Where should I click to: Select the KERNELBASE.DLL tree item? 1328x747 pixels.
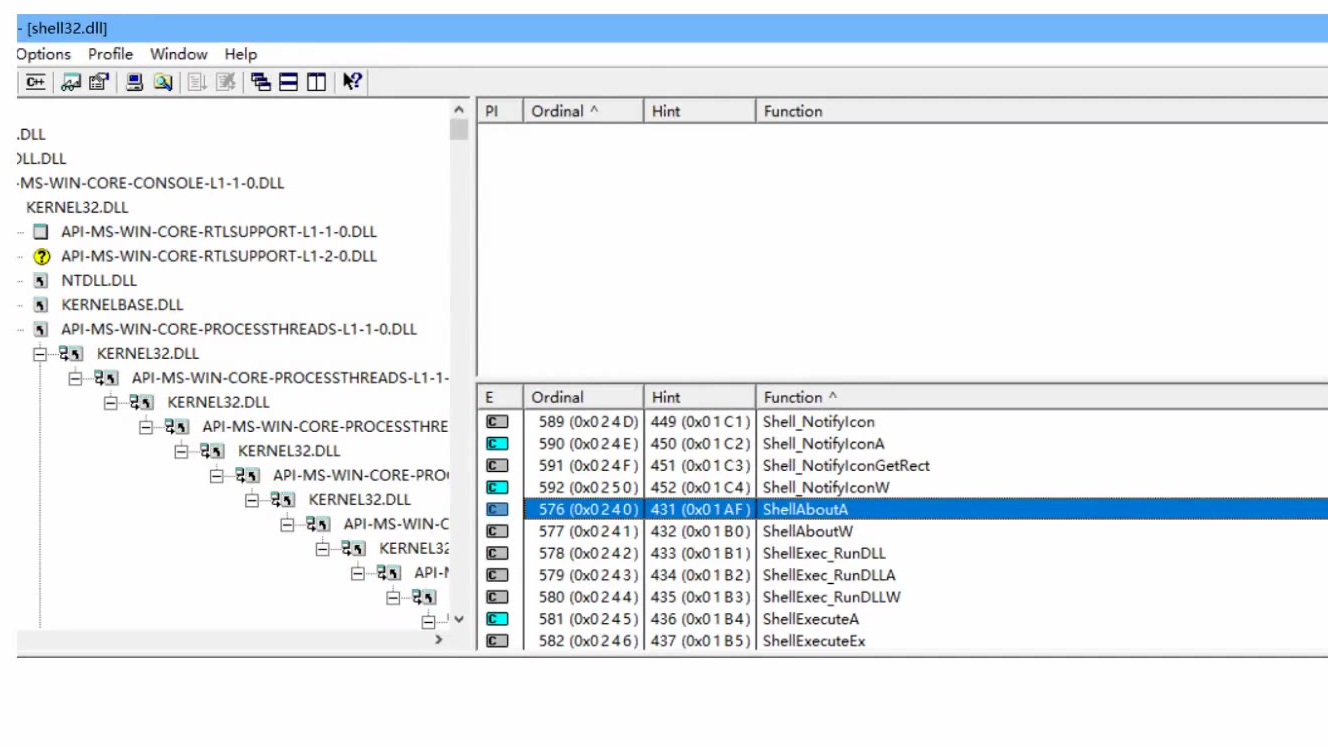[x=122, y=305]
